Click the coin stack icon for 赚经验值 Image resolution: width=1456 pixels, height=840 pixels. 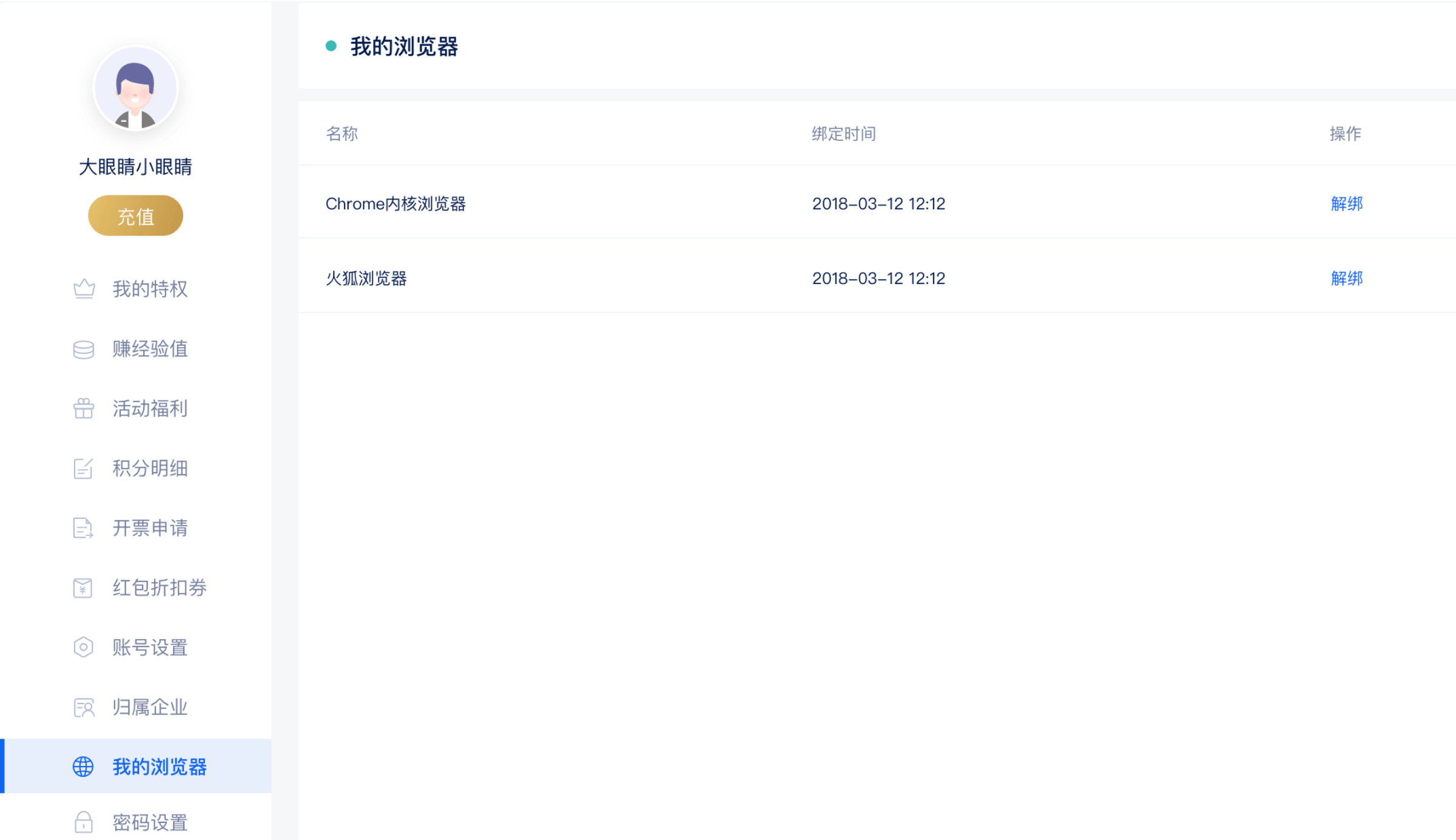84,349
